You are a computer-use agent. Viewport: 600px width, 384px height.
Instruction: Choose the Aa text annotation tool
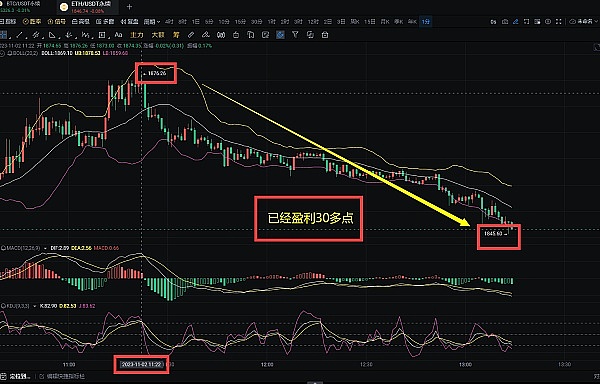[118, 35]
